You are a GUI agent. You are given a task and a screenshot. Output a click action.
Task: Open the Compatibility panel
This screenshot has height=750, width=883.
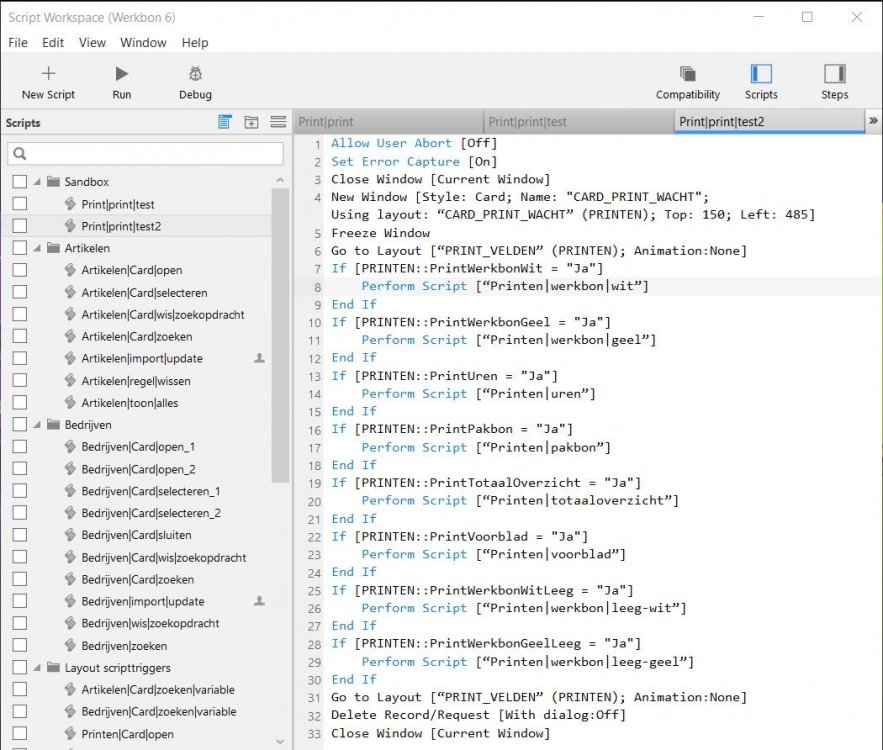[x=687, y=74]
